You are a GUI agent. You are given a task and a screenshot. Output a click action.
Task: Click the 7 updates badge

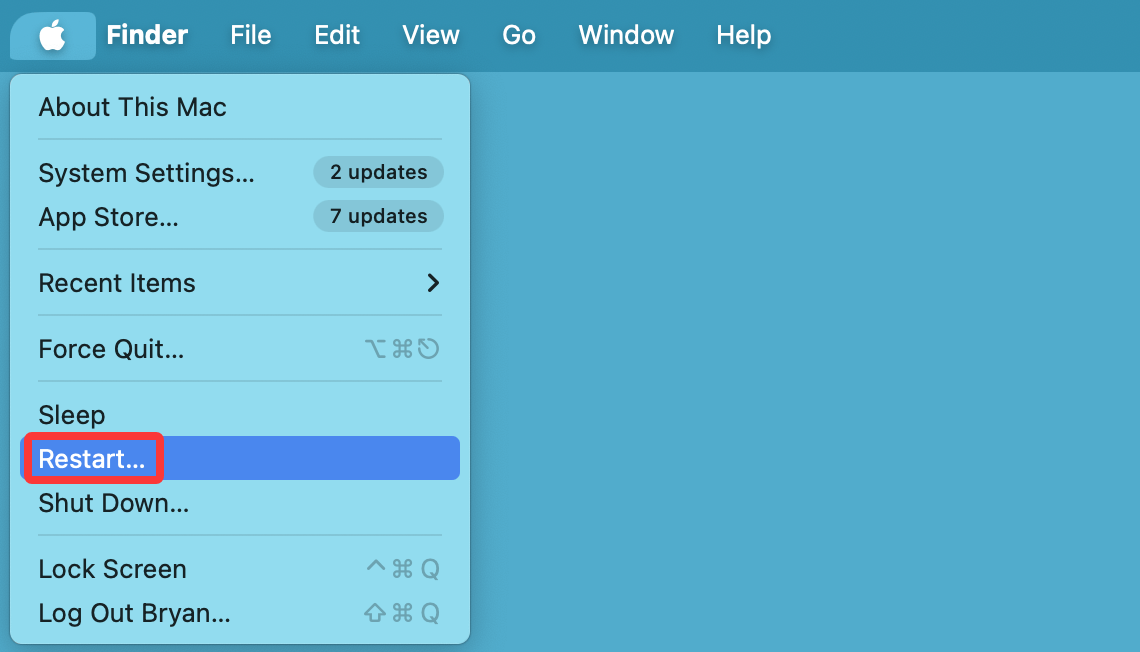[x=378, y=216]
